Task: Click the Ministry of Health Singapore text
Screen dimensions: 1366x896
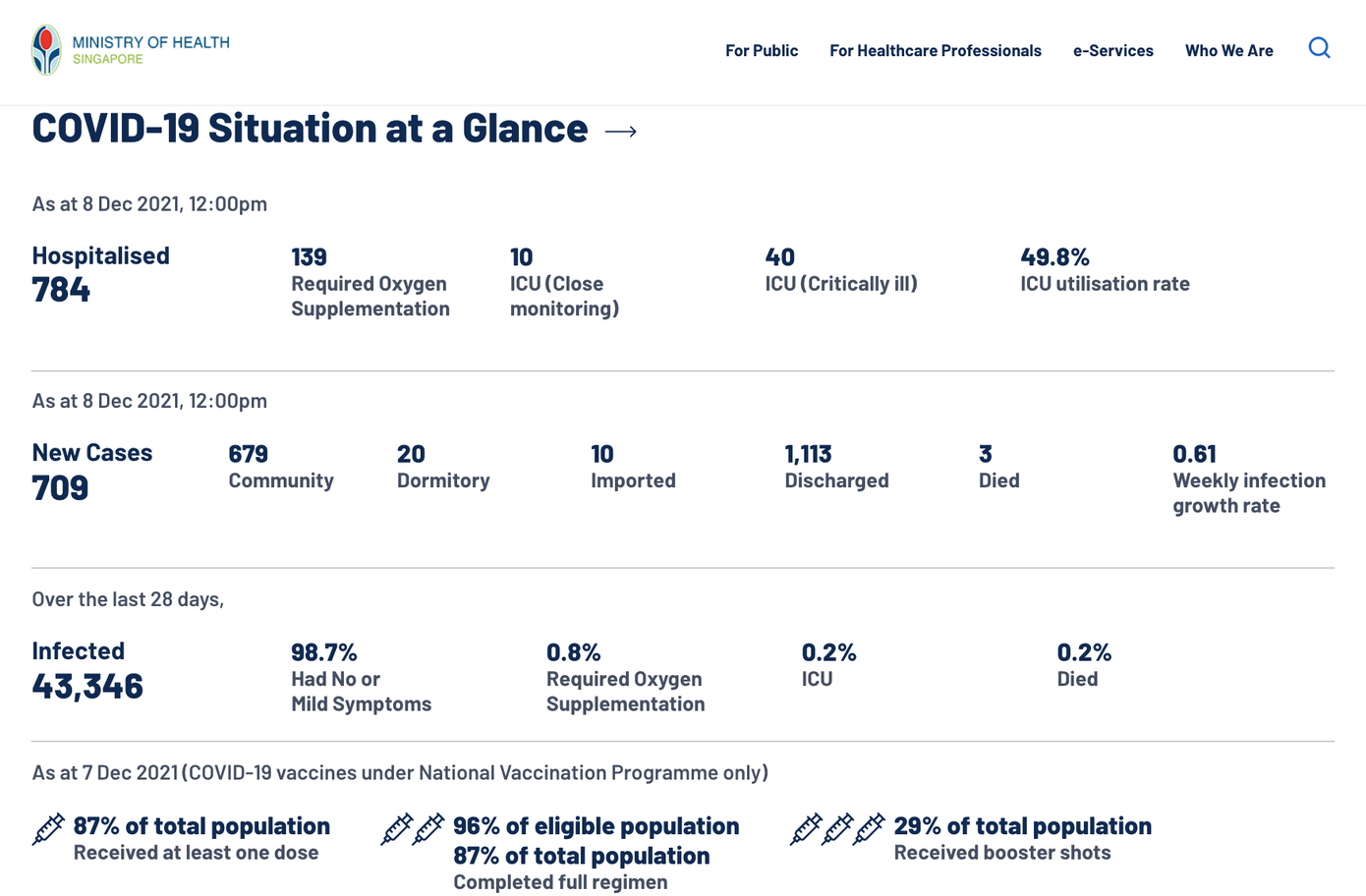Action: 150,50
